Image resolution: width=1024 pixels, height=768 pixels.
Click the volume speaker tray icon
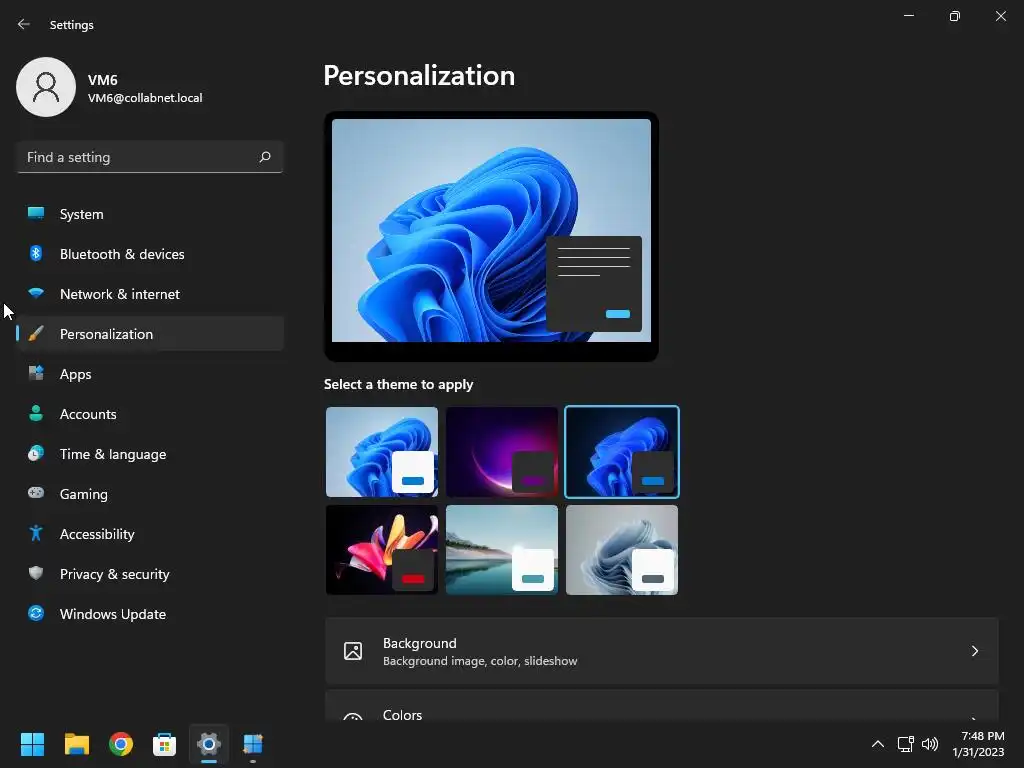pos(930,744)
